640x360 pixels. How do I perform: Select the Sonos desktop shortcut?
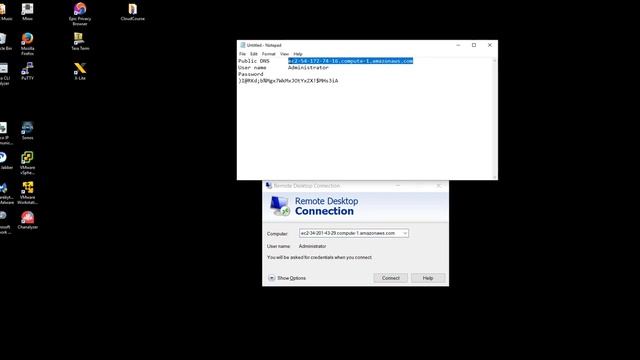pos(27,131)
